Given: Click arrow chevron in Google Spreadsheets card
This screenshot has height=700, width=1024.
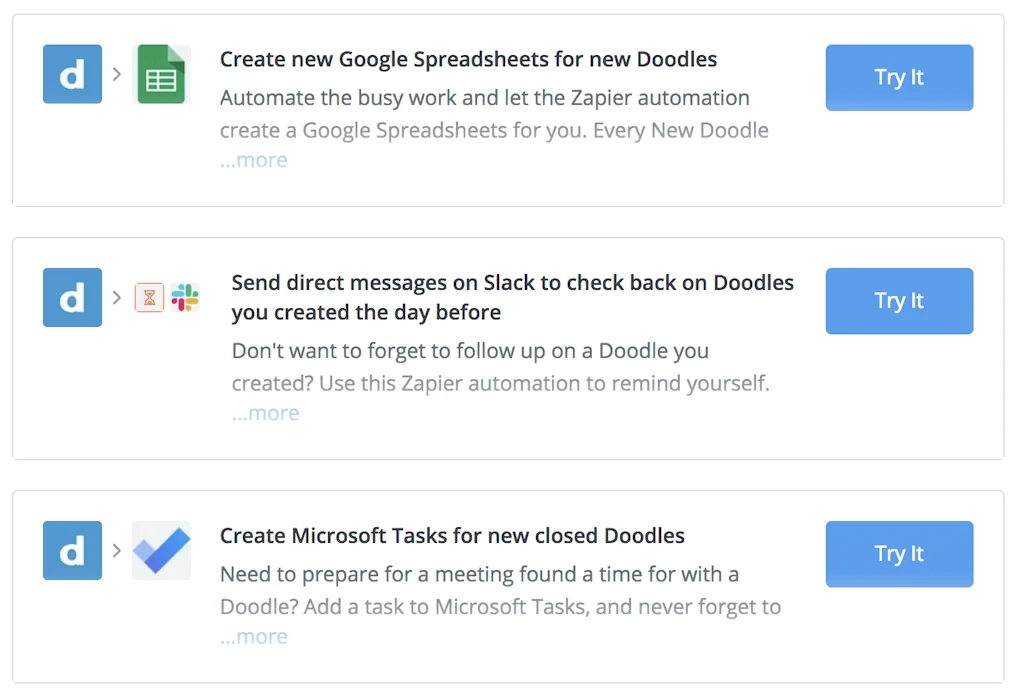Looking at the screenshot, I should pos(117,73).
